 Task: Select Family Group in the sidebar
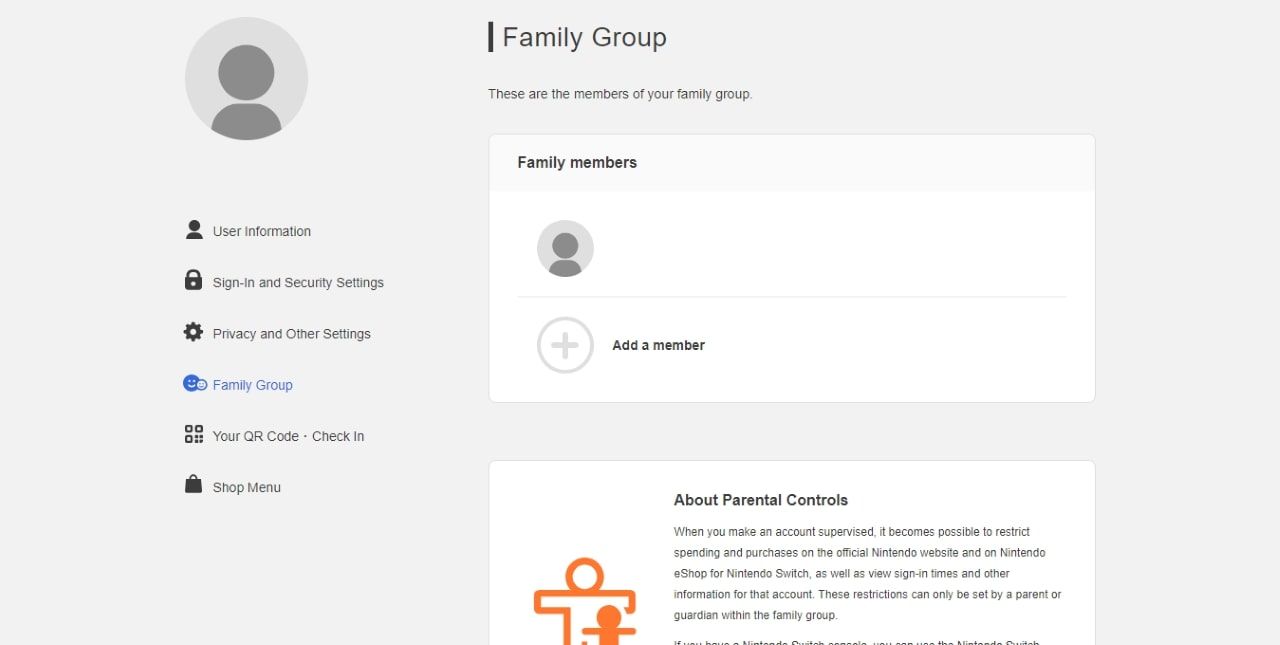(252, 384)
